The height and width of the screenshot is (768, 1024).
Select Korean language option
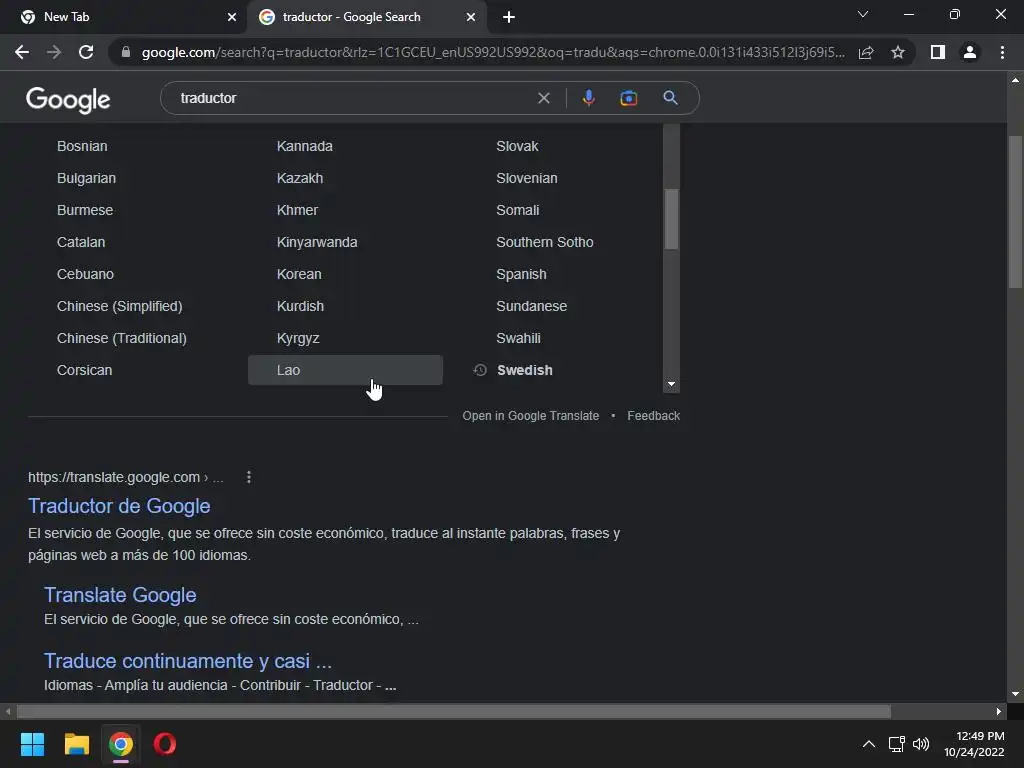[299, 274]
